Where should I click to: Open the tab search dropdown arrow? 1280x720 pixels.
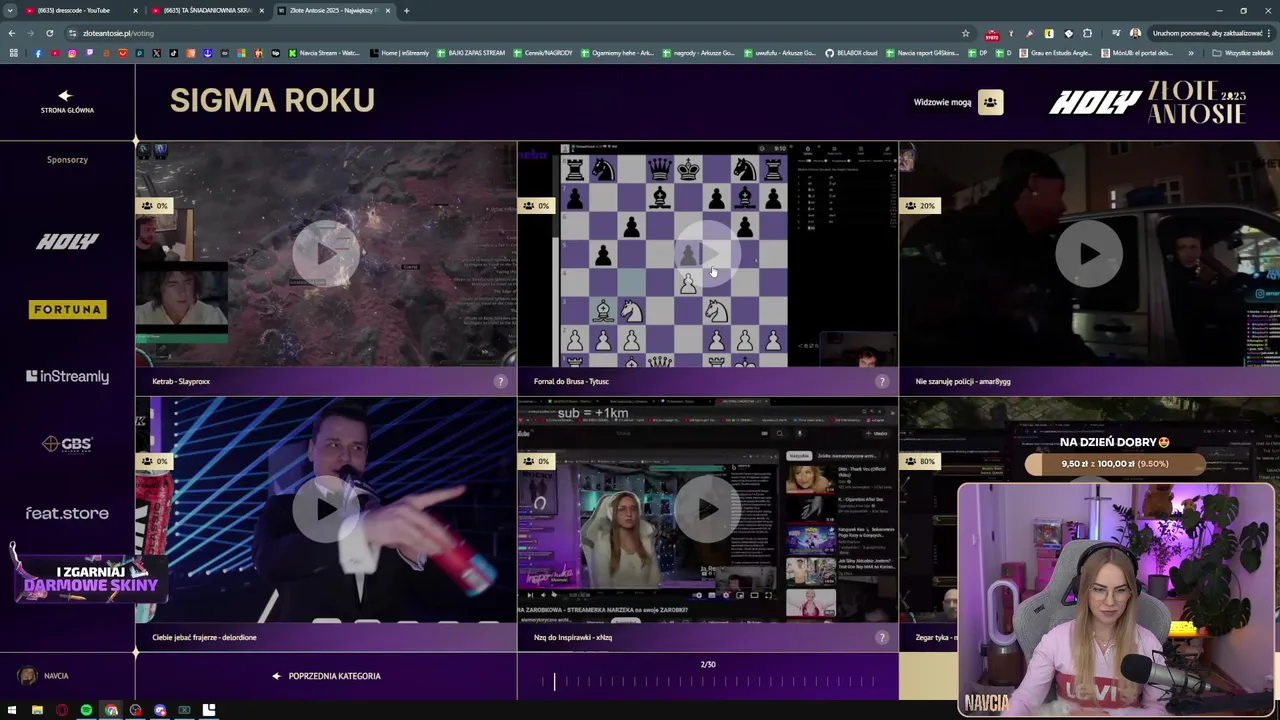[9, 10]
